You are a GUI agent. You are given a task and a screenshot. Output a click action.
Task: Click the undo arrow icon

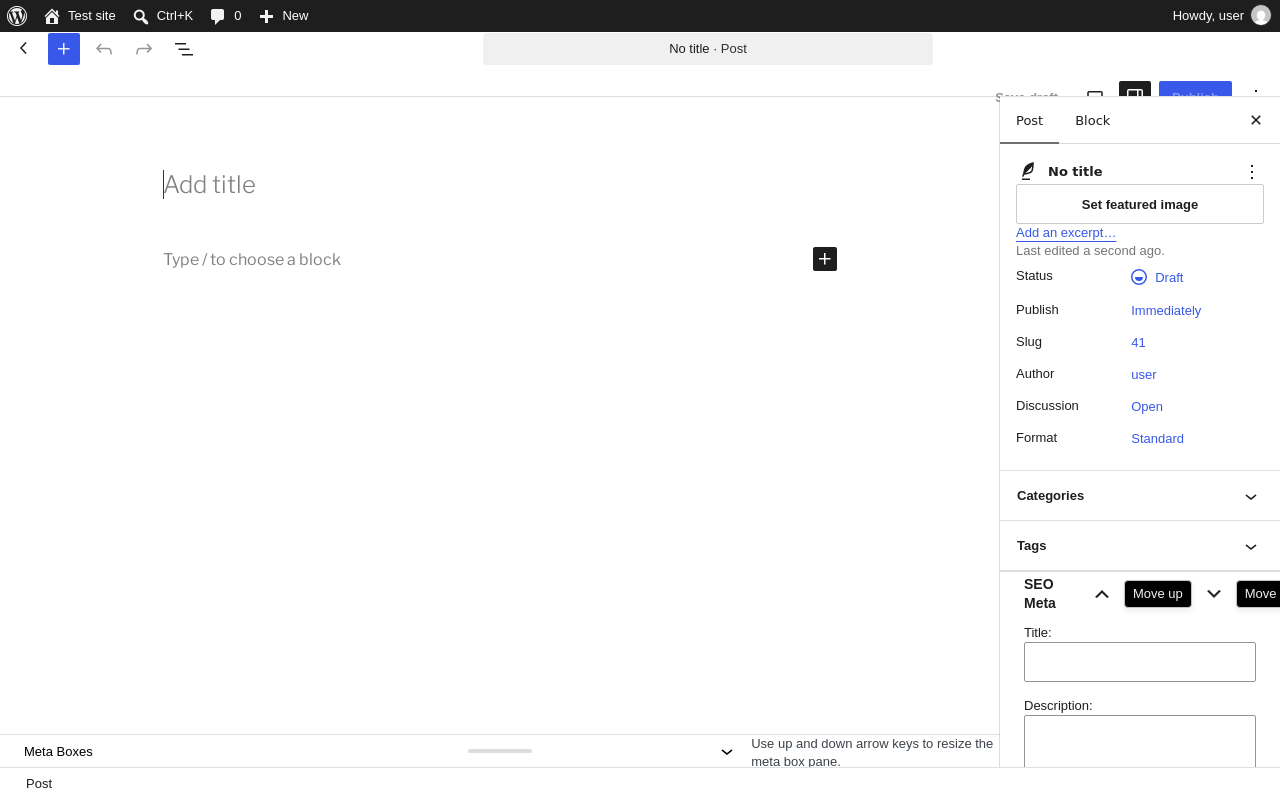coord(104,49)
